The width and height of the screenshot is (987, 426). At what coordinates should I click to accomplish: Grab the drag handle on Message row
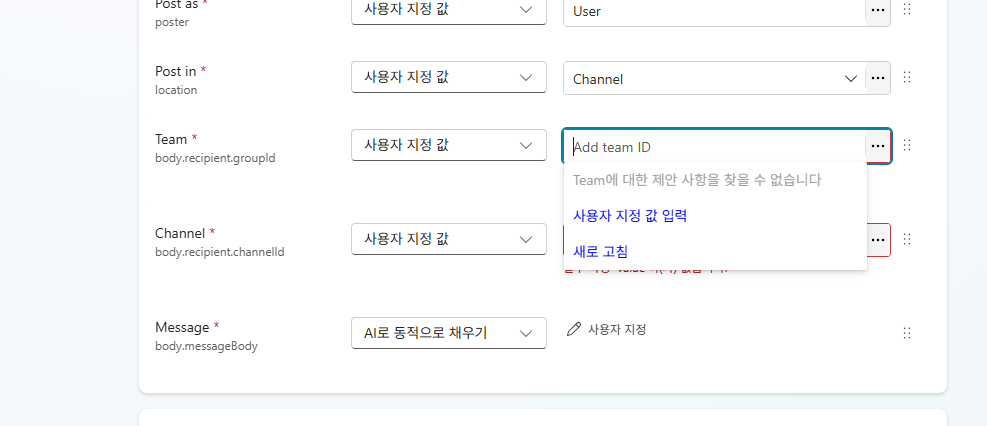(x=907, y=333)
